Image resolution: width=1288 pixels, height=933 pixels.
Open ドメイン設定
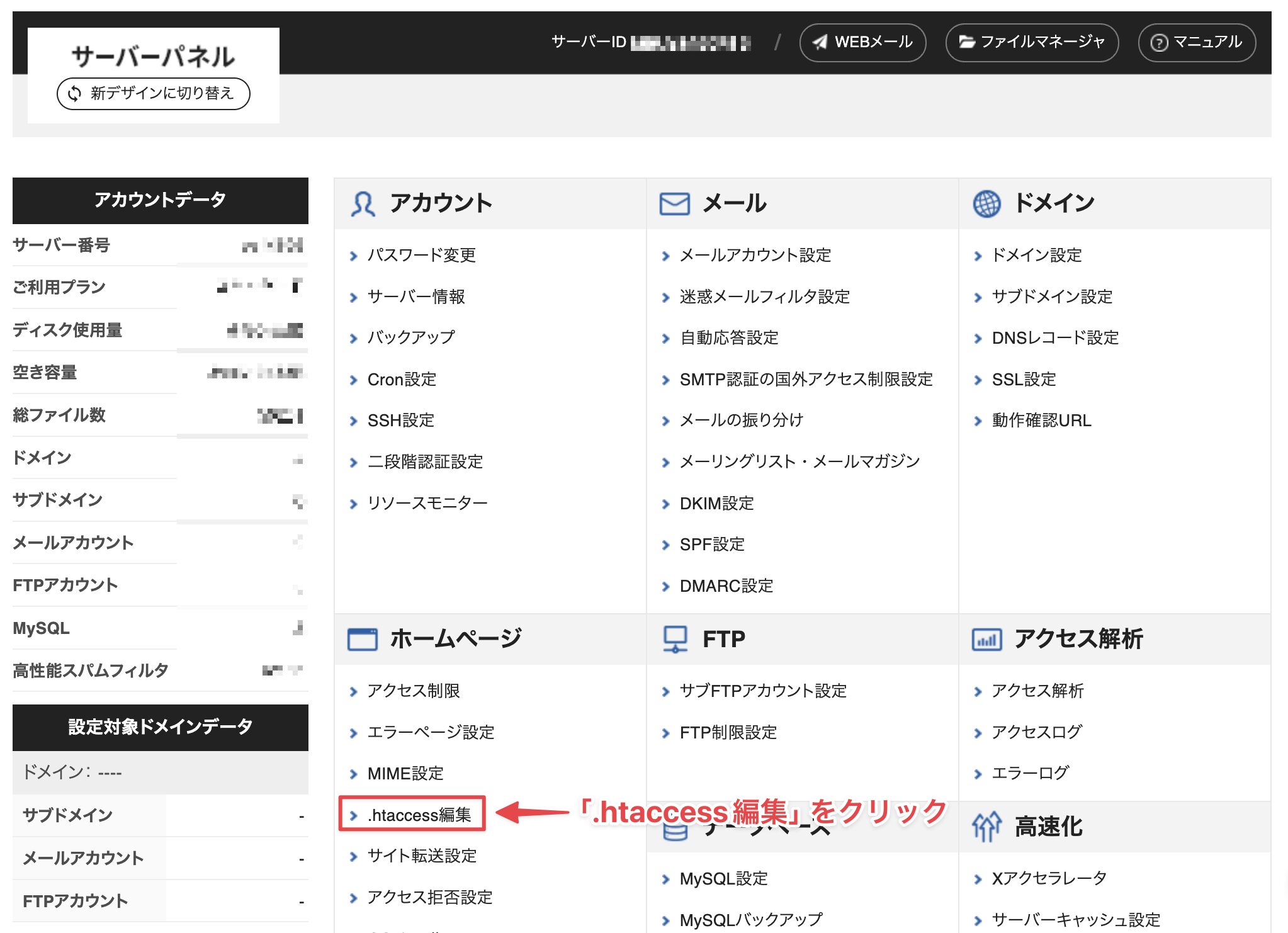[1037, 255]
